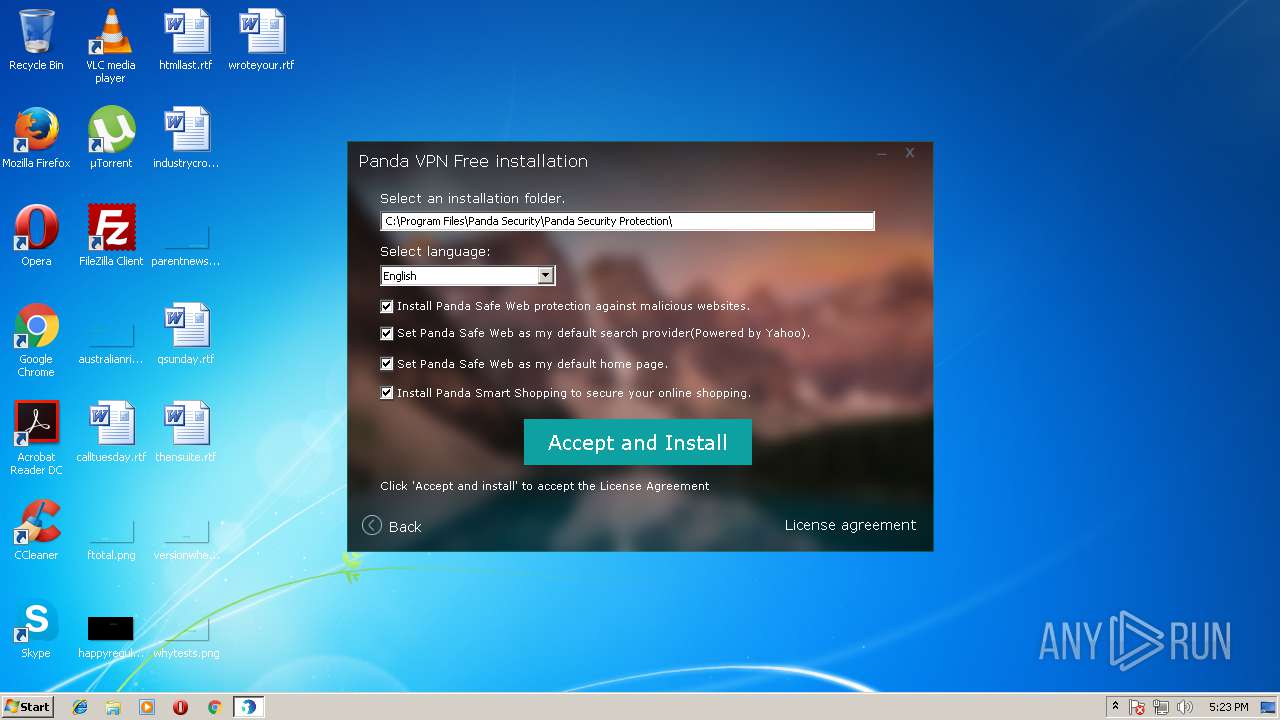Select the thensuite.rtf document
This screenshot has height=720, width=1280.
[x=186, y=432]
